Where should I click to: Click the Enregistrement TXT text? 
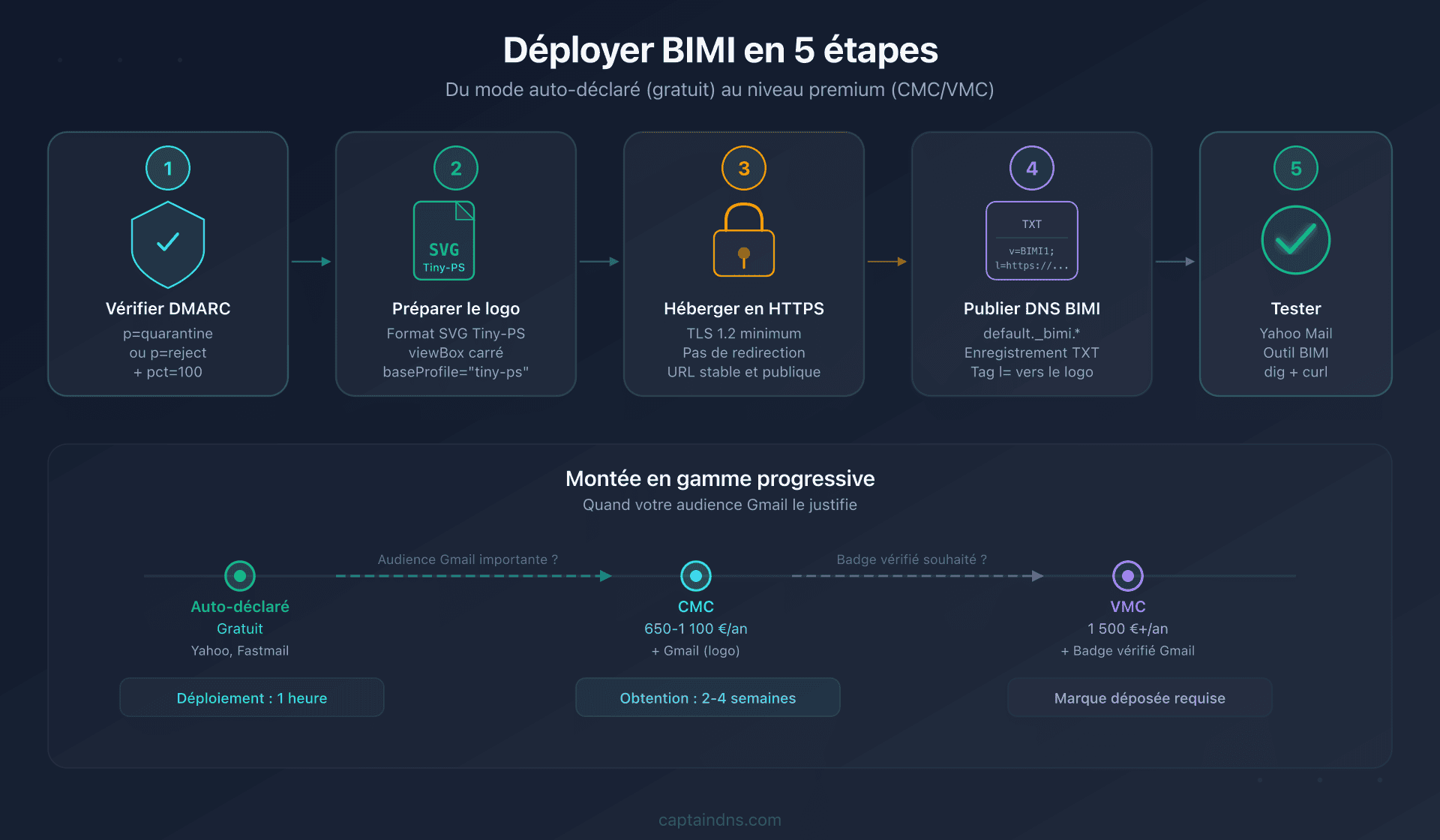(x=1032, y=352)
